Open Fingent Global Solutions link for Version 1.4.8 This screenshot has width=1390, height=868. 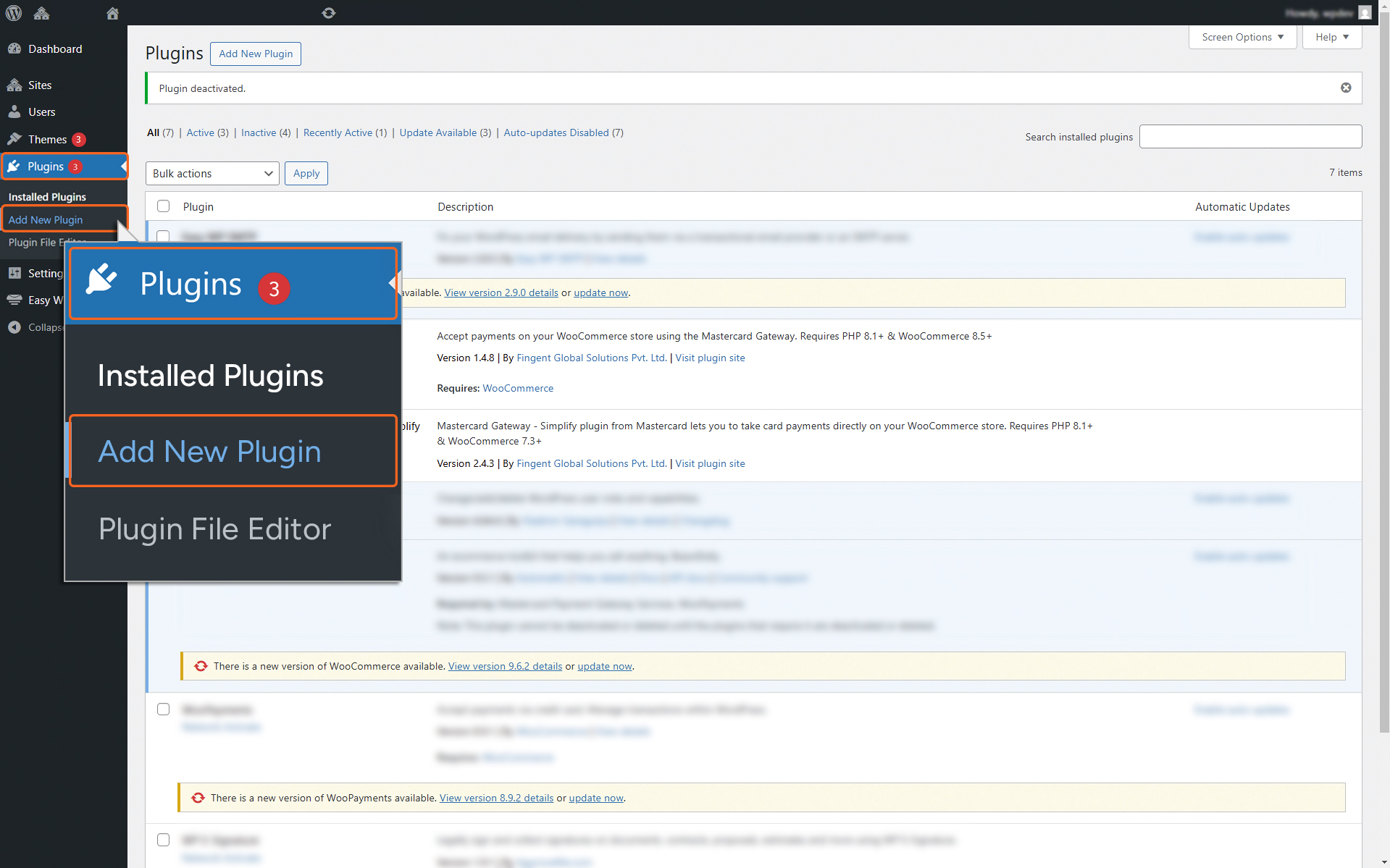pos(592,358)
